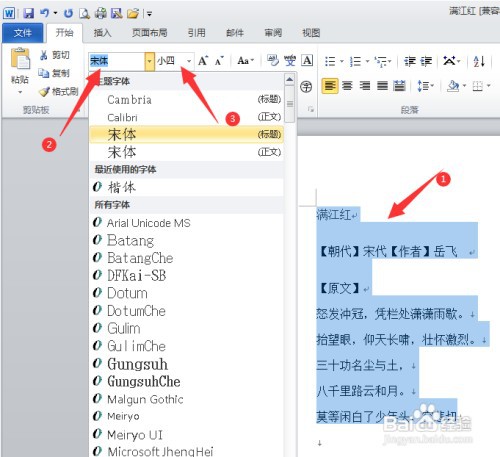The image size is (500, 457).
Task: Click the Shrink Font icon
Action: (x=219, y=61)
